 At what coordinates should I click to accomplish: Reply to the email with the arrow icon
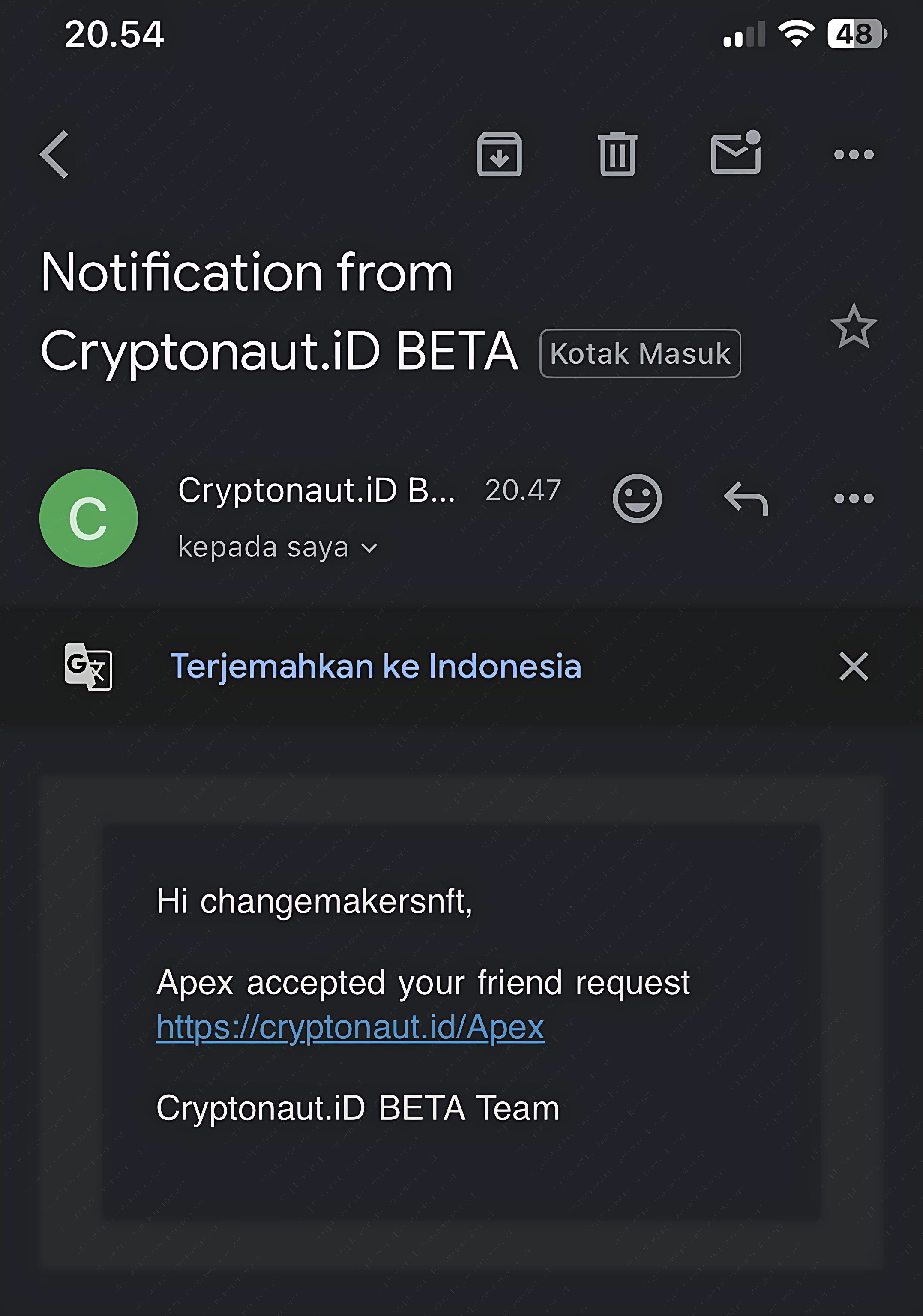point(746,498)
